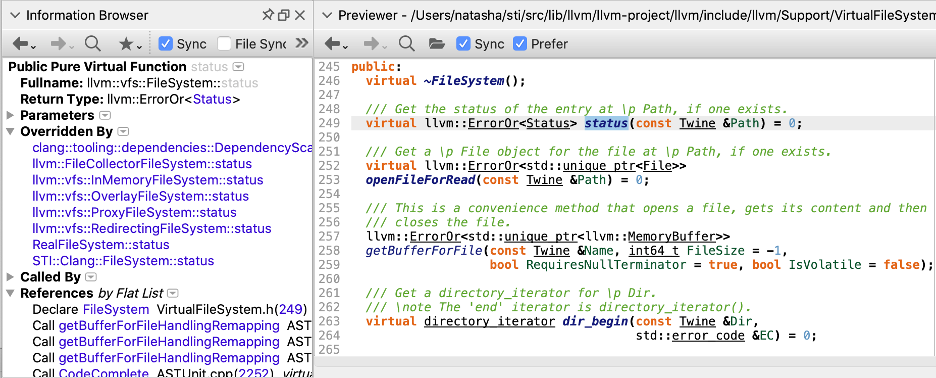
Task: Open STI::Clang::FileSystem::status link
Action: (123, 261)
